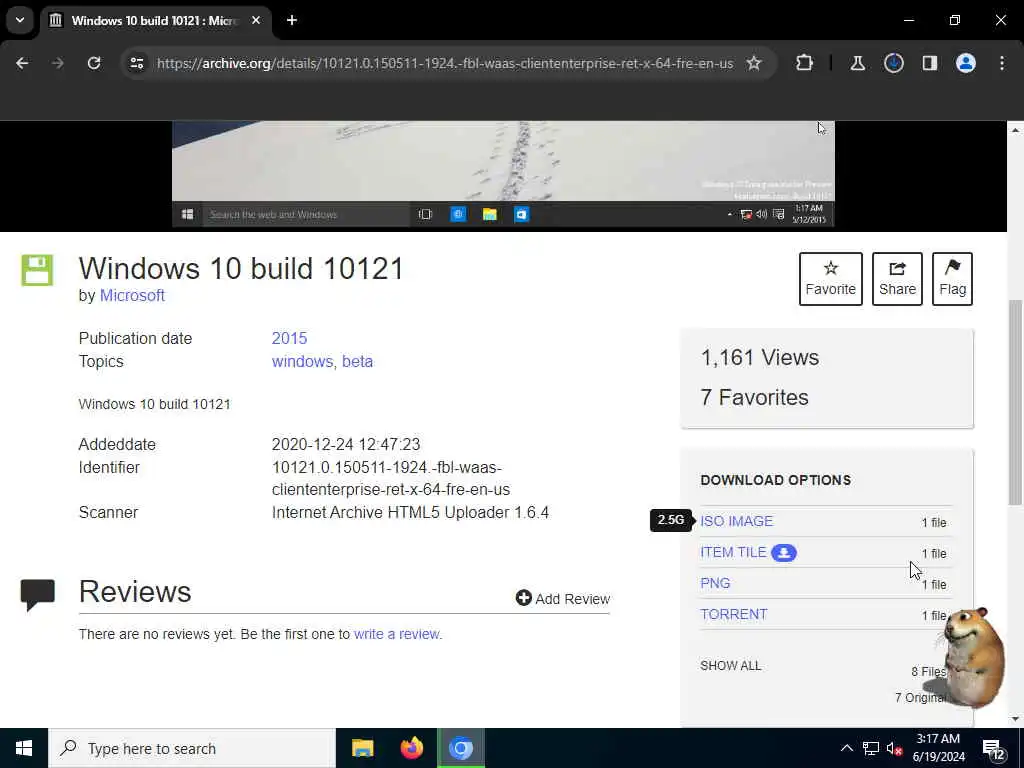Click SHOW ALL download files

click(x=730, y=666)
